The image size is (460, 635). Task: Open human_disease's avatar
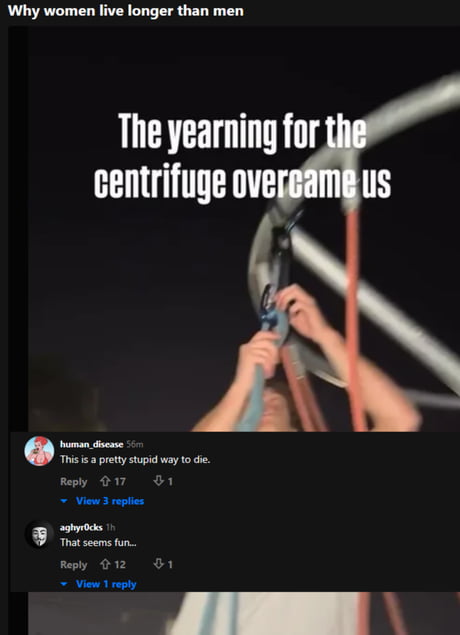39,451
